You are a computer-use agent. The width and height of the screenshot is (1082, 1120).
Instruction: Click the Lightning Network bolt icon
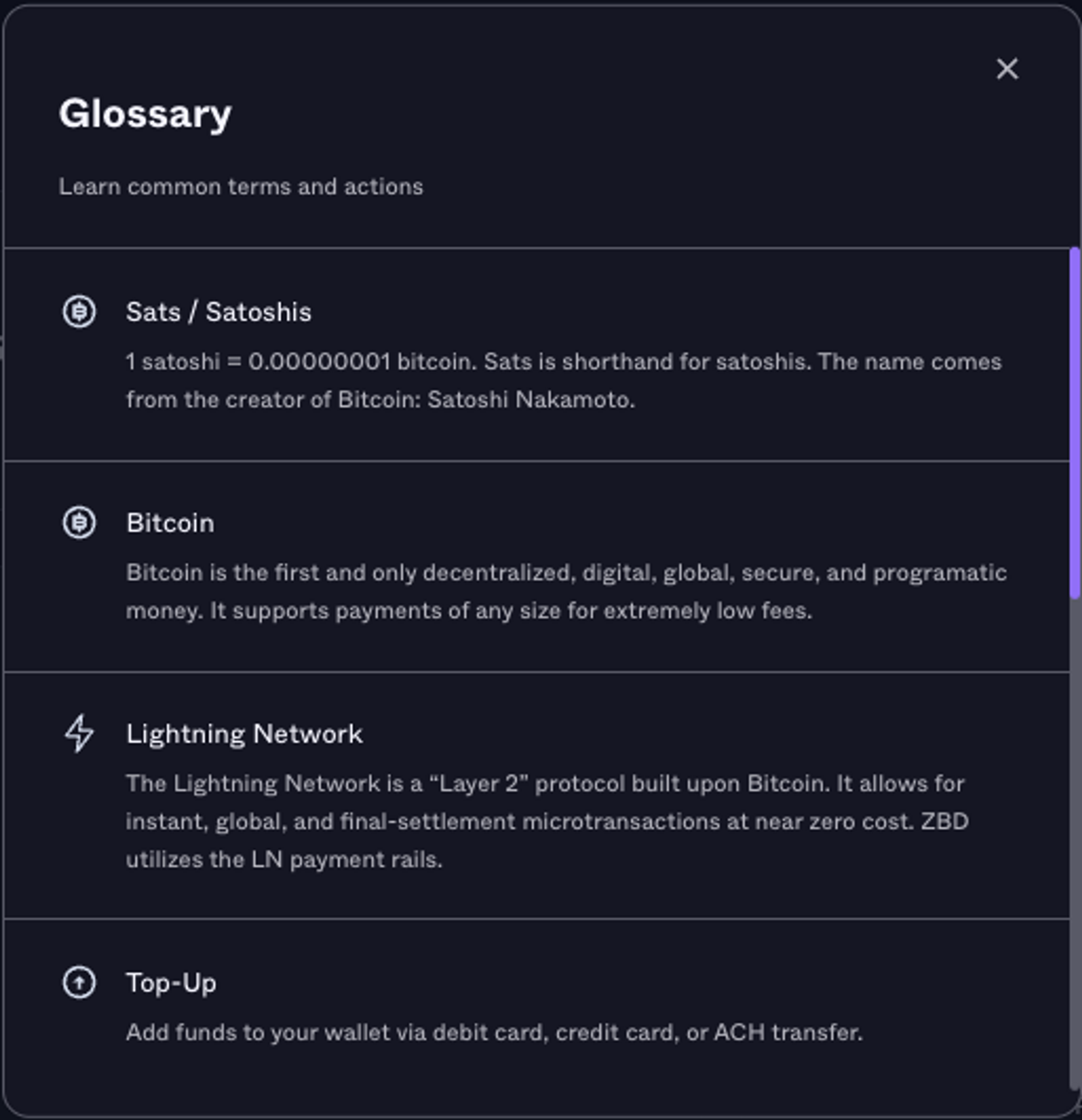(79, 733)
